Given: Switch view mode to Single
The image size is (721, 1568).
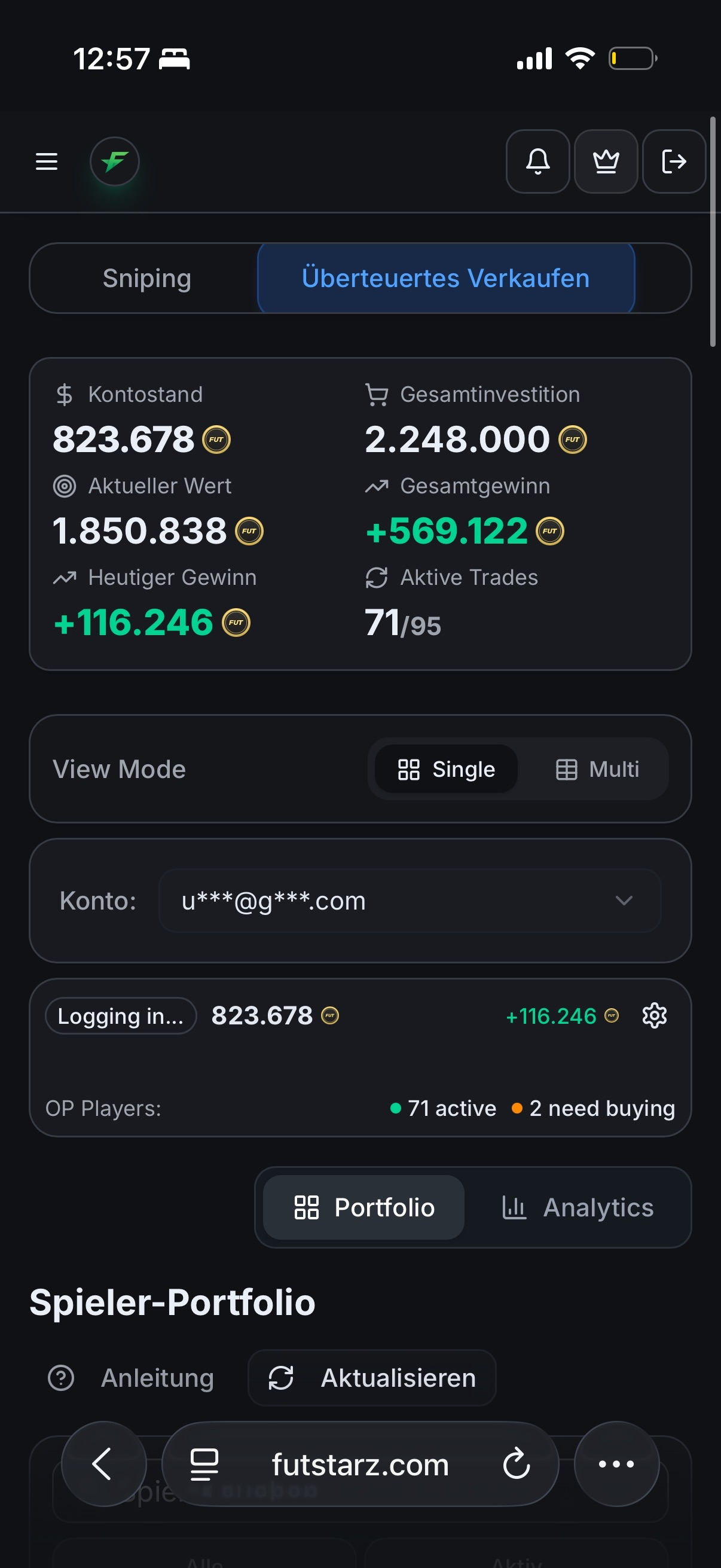Looking at the screenshot, I should click(x=446, y=769).
